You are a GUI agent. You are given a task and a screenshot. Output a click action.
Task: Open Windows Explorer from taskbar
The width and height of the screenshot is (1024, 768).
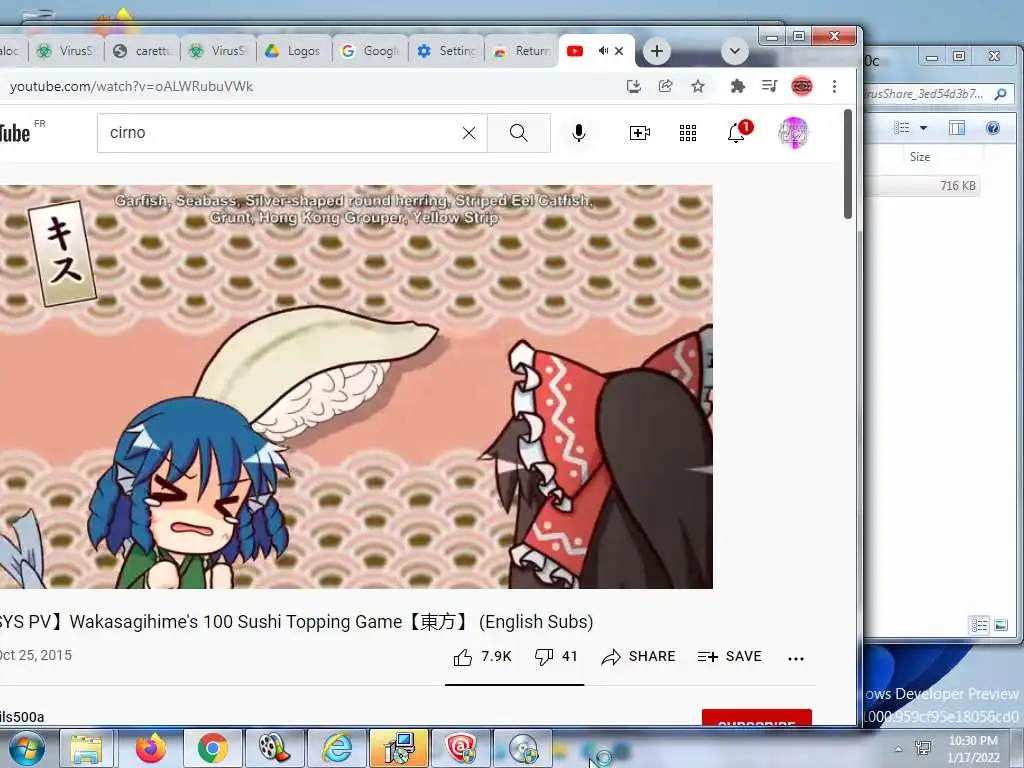coord(86,748)
